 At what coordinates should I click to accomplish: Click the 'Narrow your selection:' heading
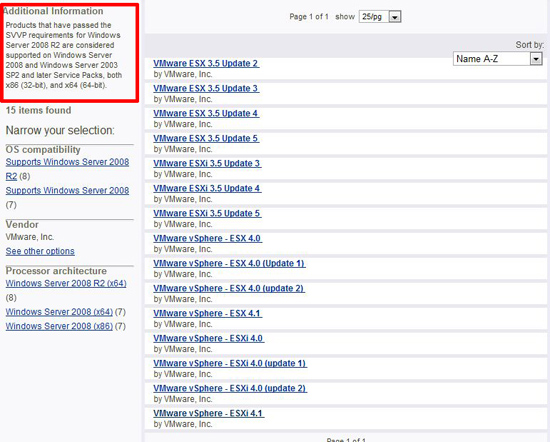[x=60, y=130]
